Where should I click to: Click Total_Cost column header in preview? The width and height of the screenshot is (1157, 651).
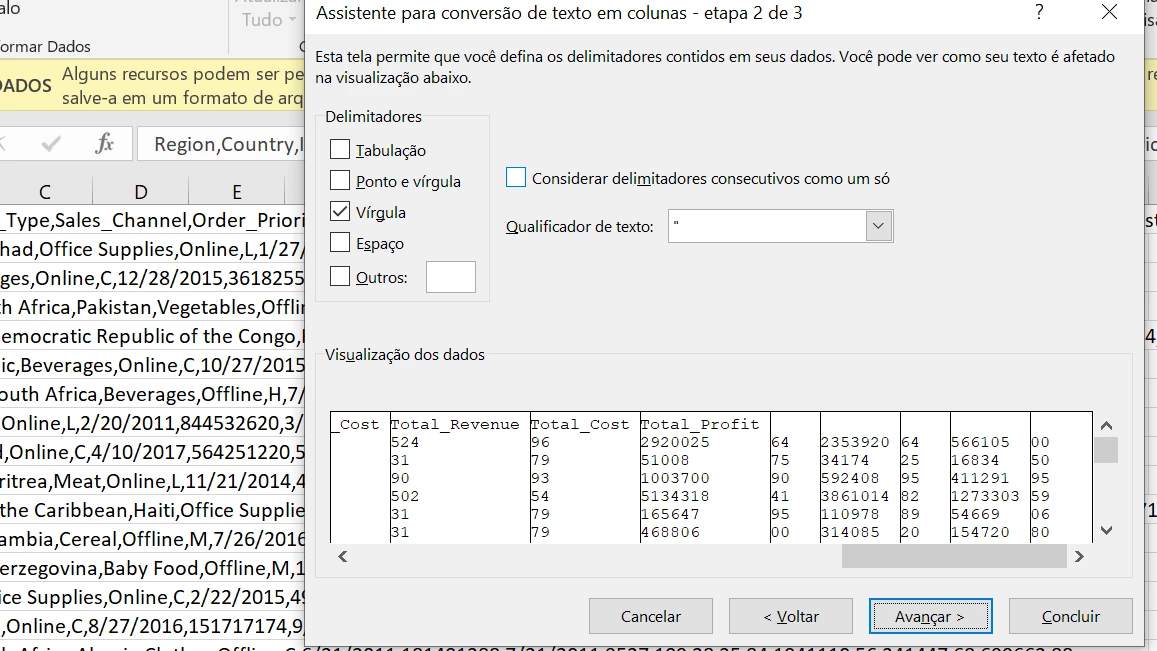580,424
